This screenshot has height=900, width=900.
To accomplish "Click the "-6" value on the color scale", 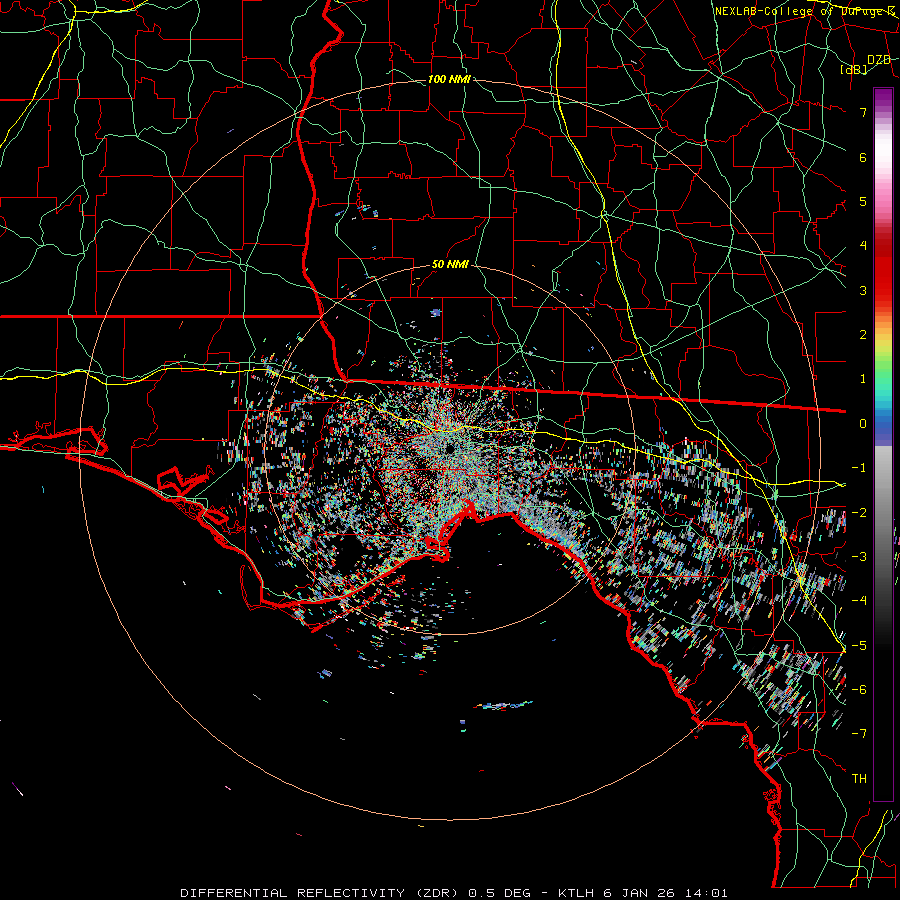I will tap(859, 690).
